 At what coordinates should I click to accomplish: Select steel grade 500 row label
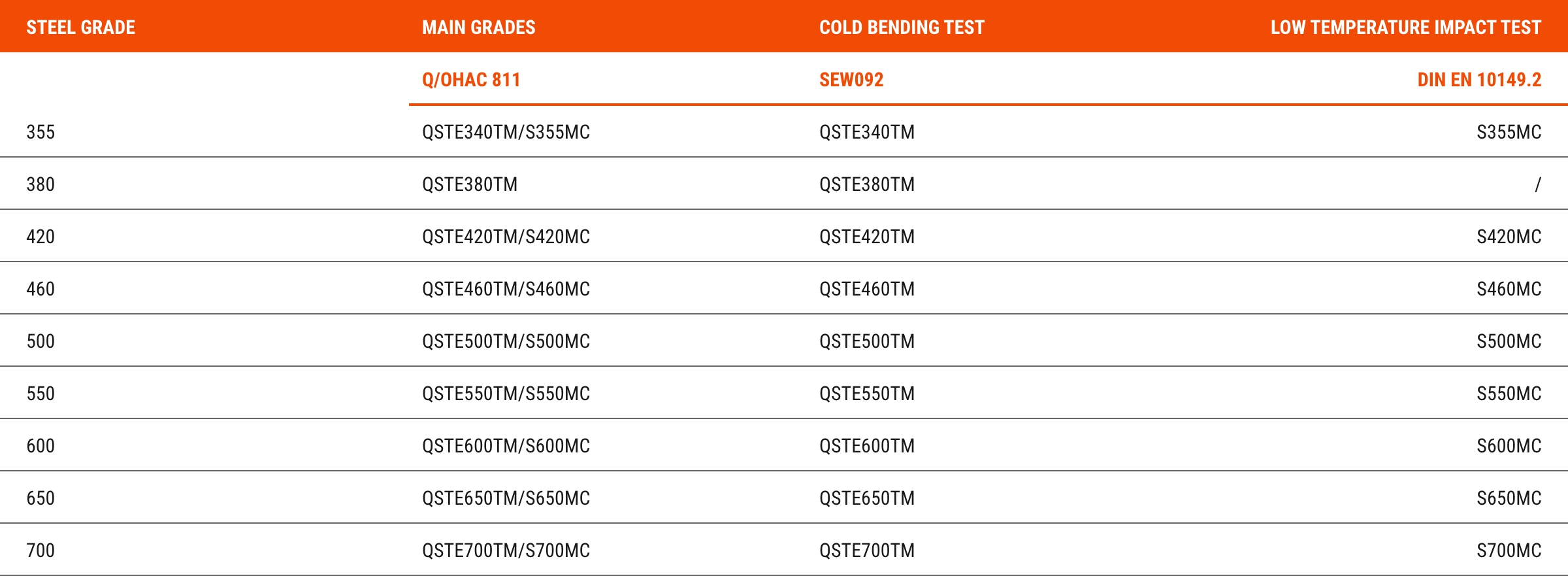(41, 341)
